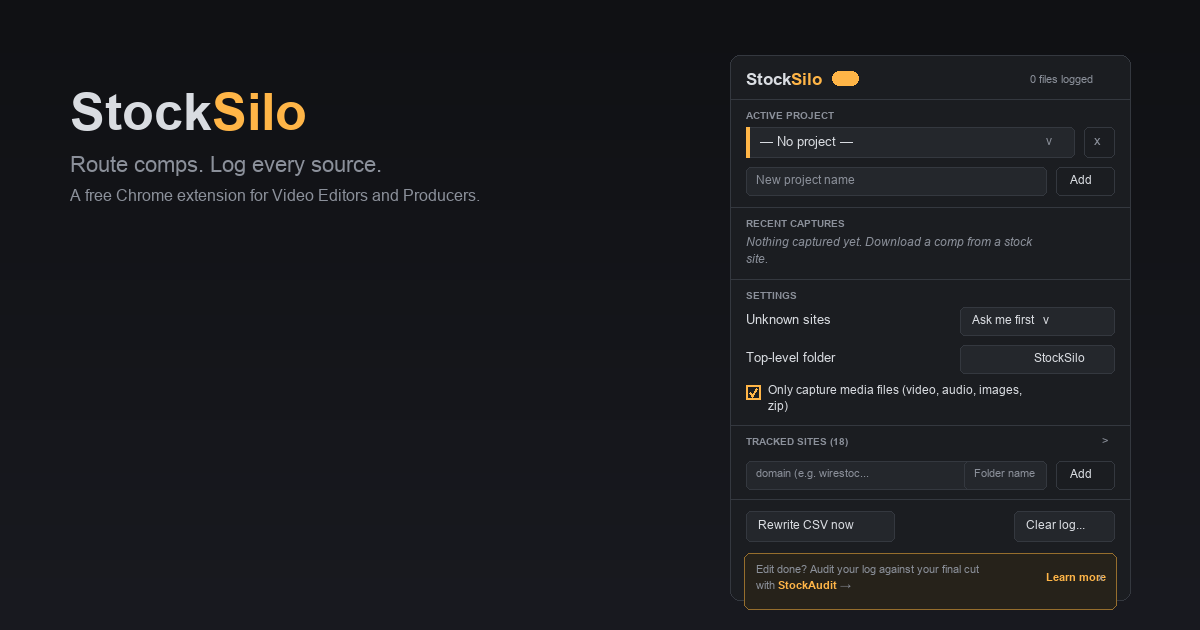Click the ACTIVE PROJECT section label

click(x=790, y=116)
